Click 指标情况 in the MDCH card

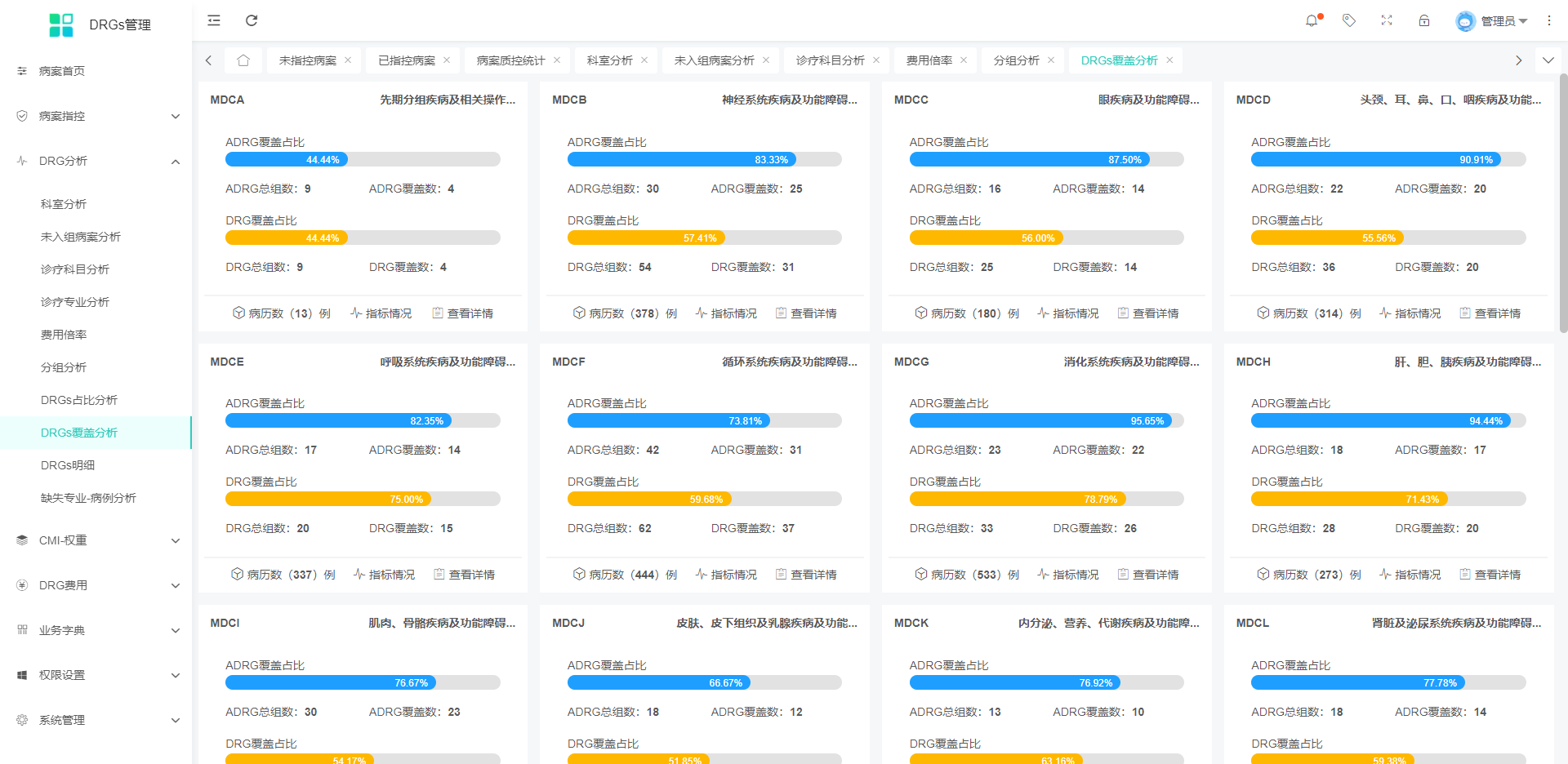click(1410, 575)
